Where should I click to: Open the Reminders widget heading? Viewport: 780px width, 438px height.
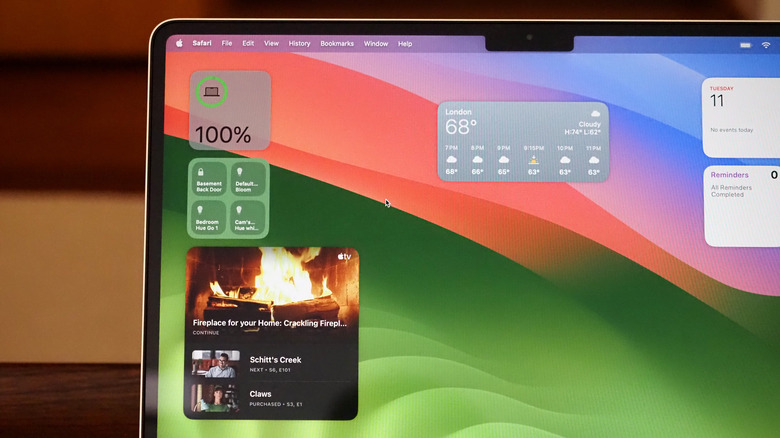(x=729, y=175)
